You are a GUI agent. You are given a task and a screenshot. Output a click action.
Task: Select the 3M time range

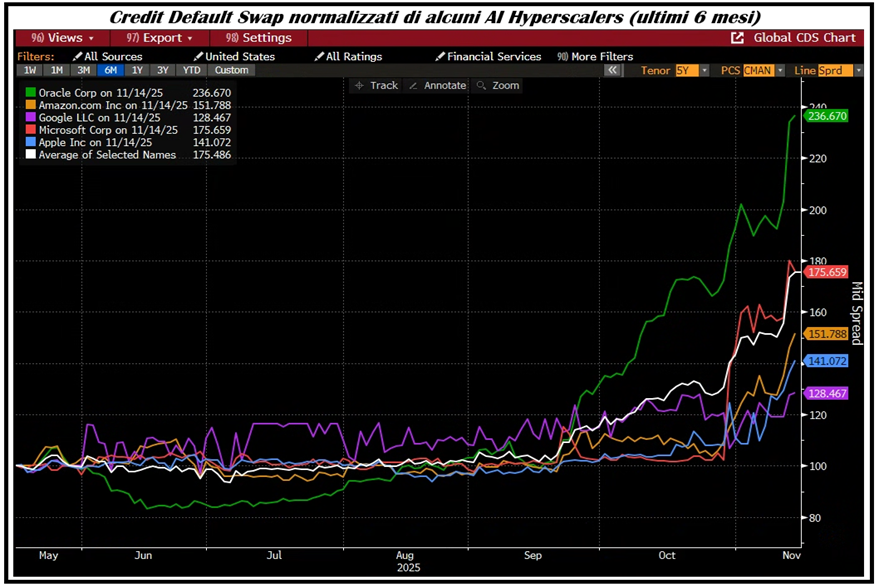[83, 71]
